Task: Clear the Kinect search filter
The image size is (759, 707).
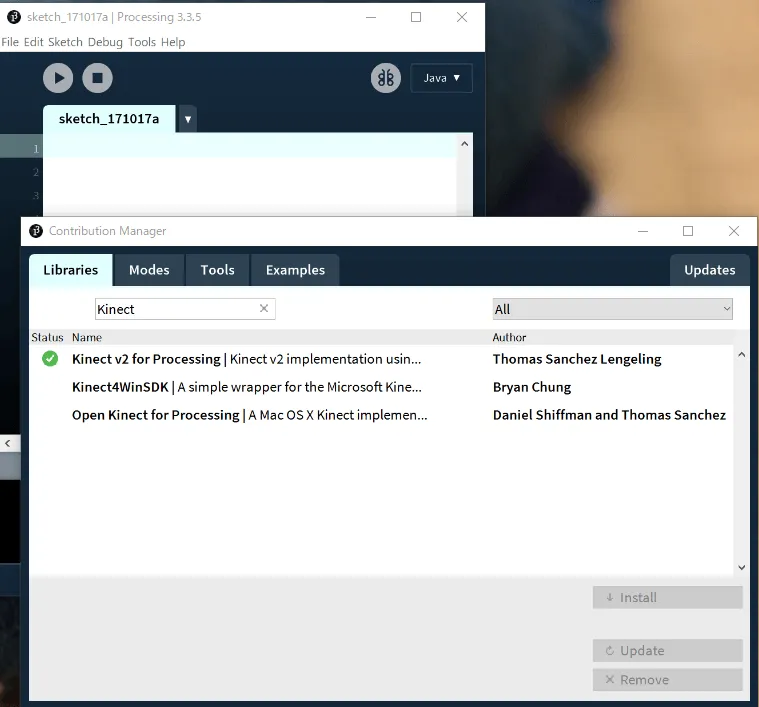Action: 264,309
